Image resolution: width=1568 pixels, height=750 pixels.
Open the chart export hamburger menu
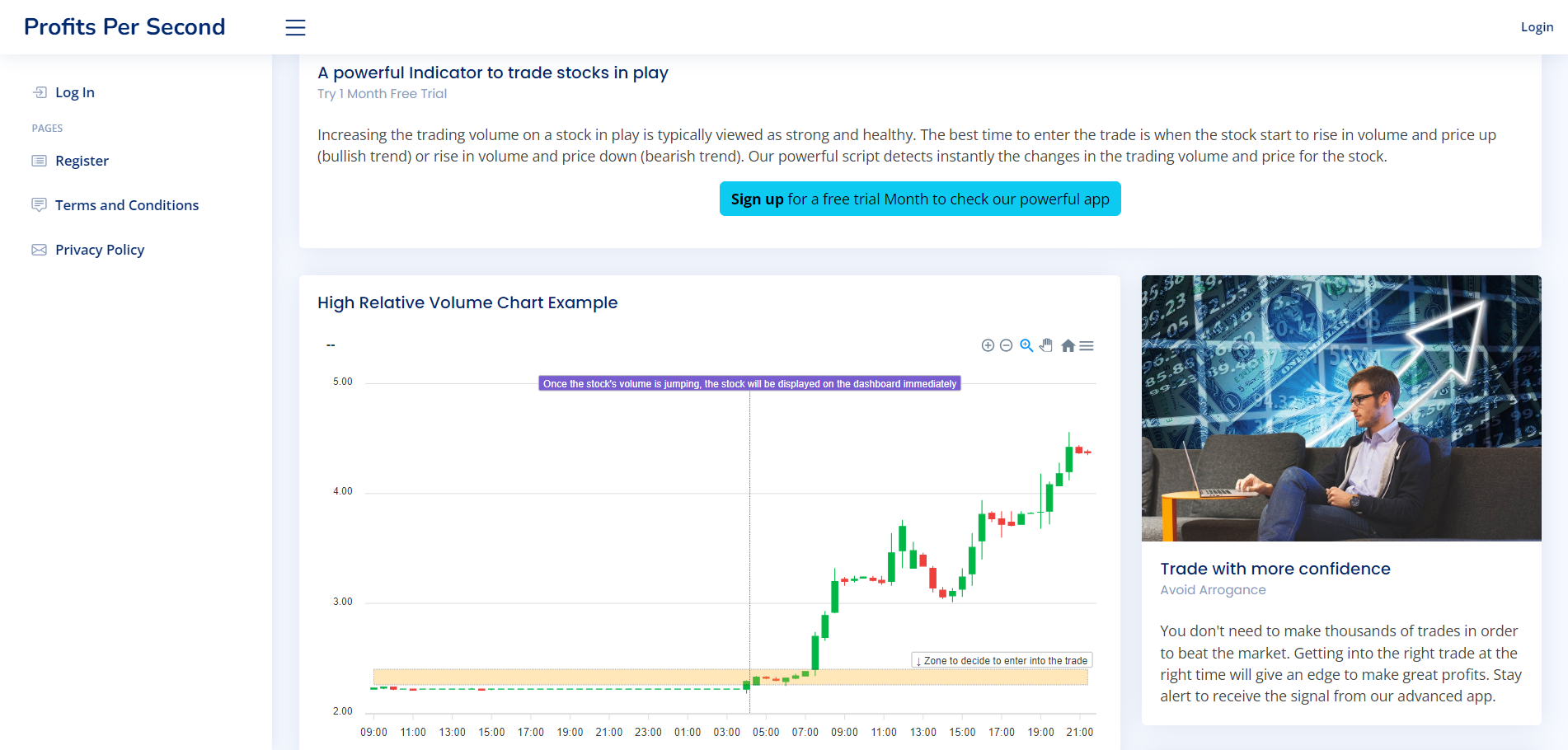point(1087,346)
